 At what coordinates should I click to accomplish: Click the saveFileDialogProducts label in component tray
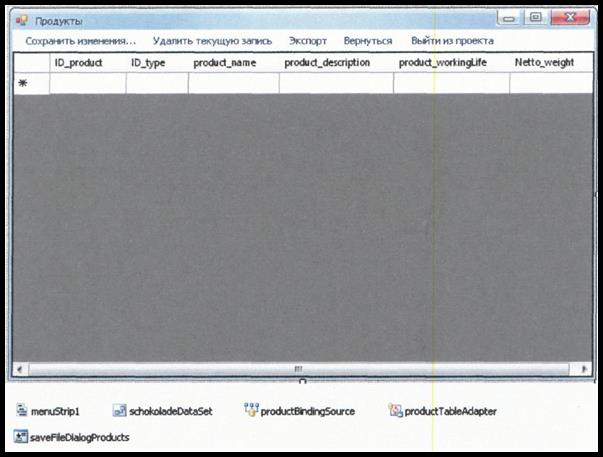[x=80, y=437]
